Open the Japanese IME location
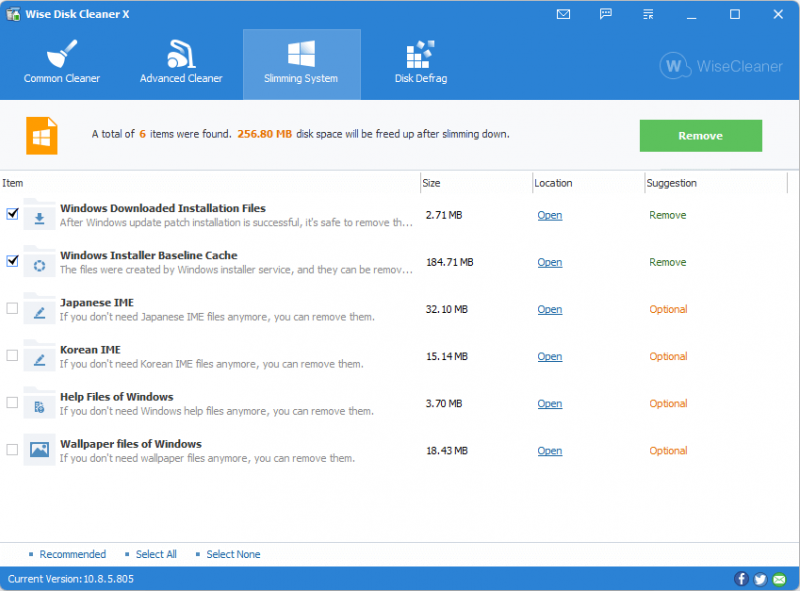This screenshot has height=591, width=800. [549, 309]
